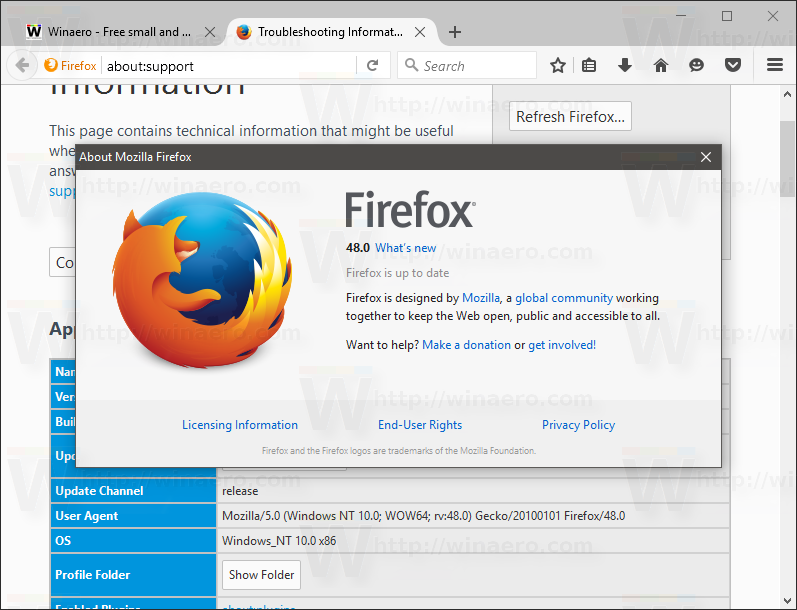Close the About Mozilla Firefox dialog

pos(706,157)
